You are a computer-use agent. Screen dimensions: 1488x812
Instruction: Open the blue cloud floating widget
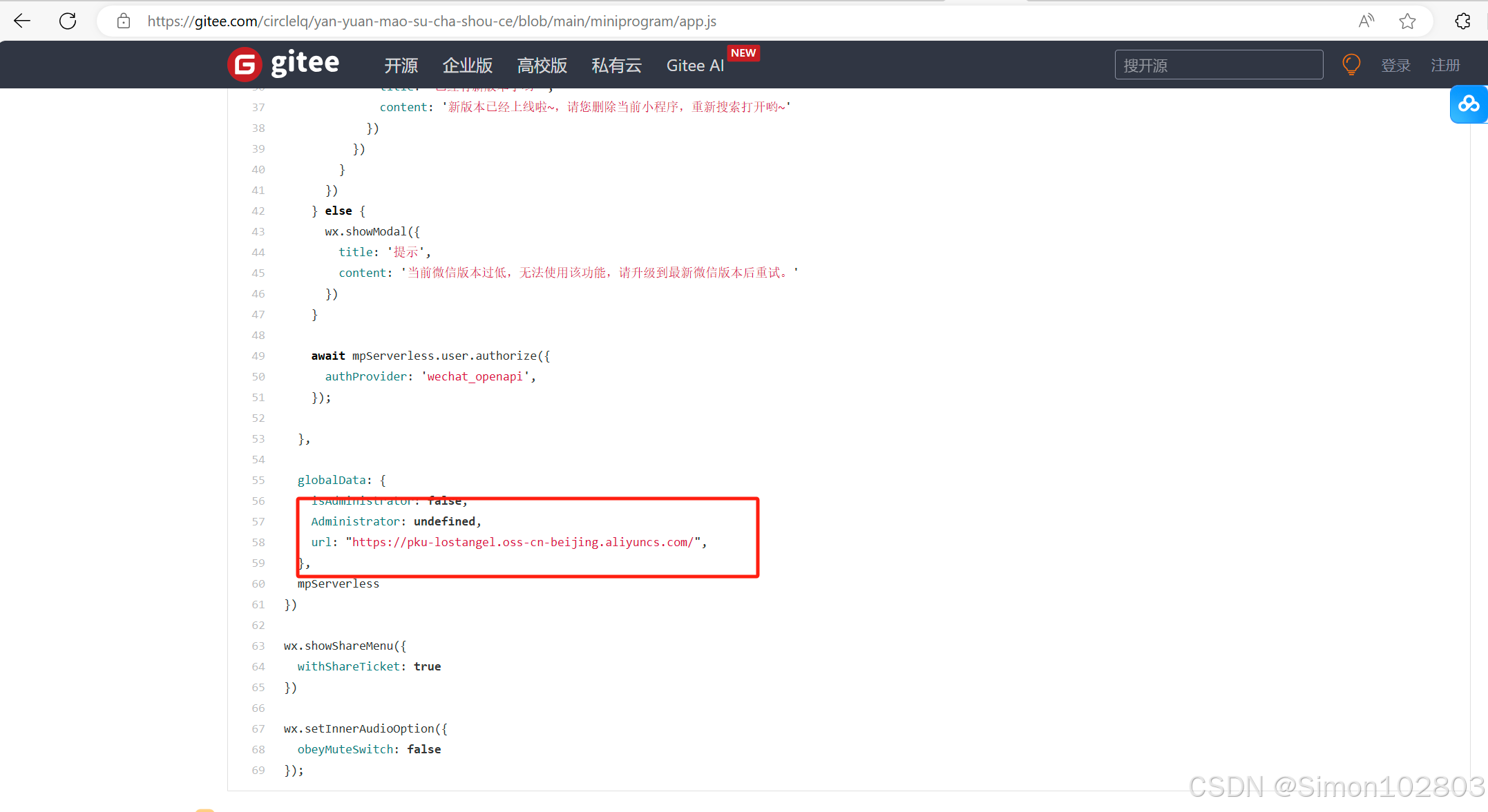(1469, 104)
